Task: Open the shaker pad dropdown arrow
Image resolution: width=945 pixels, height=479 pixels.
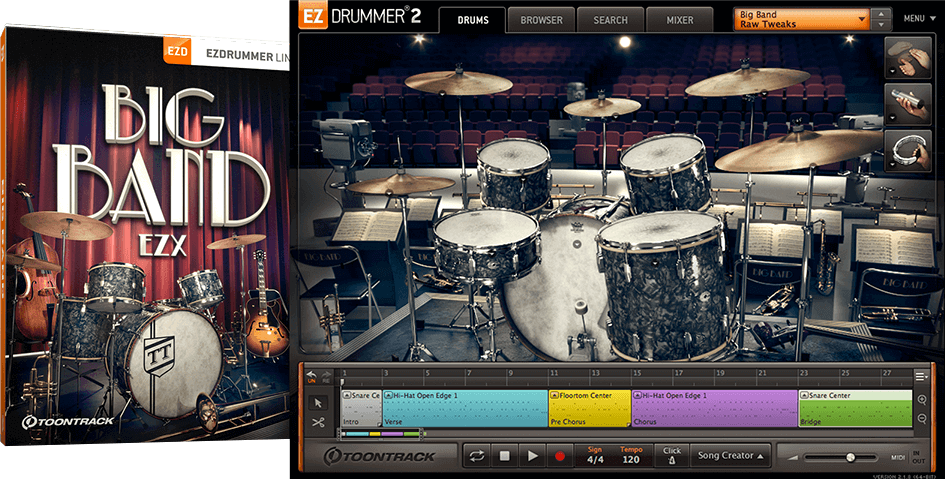Action: point(892,118)
